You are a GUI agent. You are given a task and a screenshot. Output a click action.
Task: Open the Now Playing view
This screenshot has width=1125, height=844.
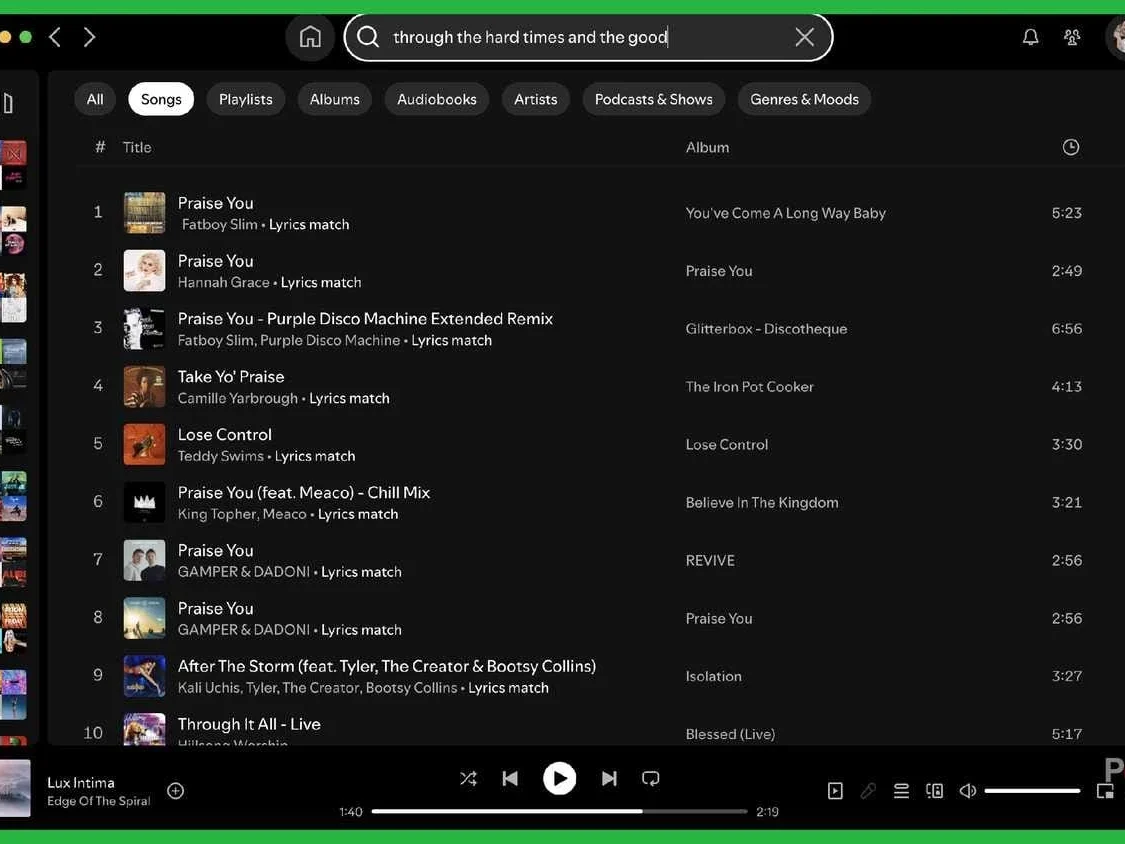point(835,790)
